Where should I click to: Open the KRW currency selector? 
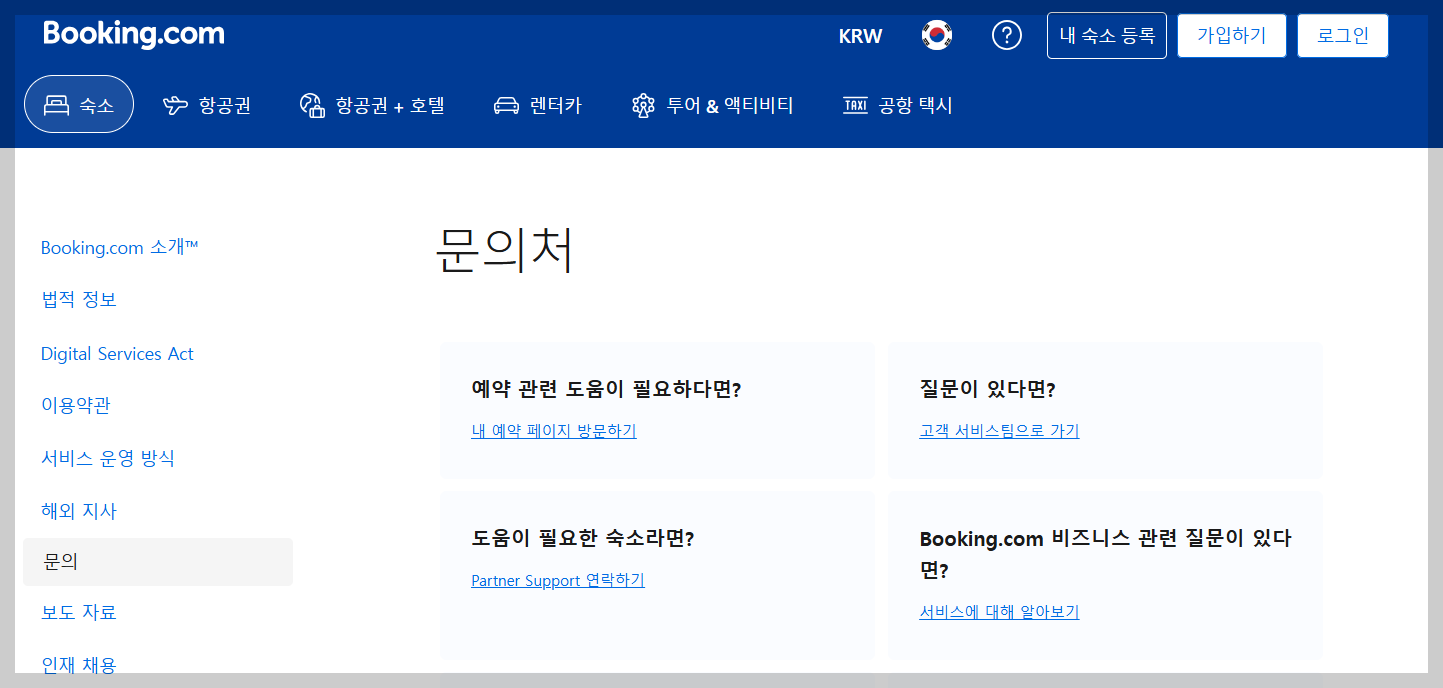click(860, 36)
